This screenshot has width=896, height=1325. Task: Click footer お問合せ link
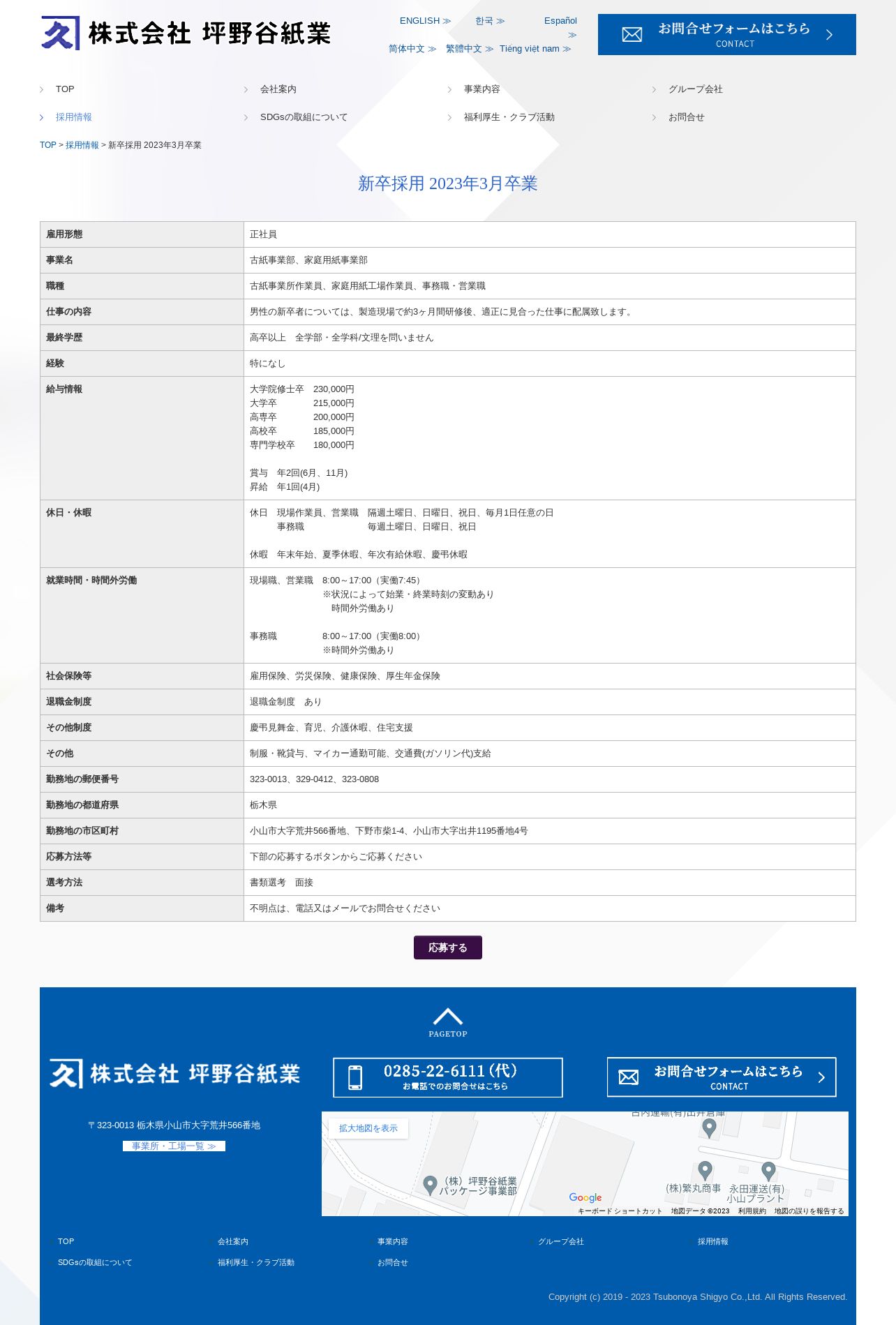click(x=393, y=1262)
